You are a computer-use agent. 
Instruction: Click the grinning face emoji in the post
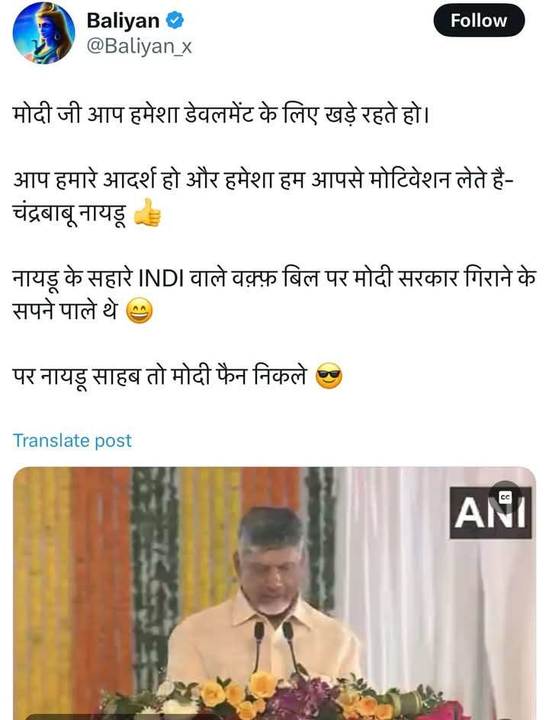click(139, 311)
